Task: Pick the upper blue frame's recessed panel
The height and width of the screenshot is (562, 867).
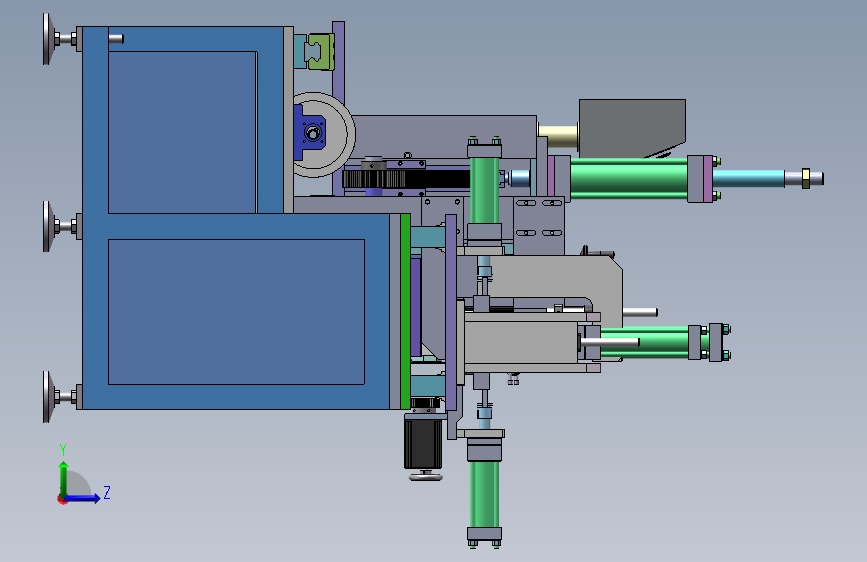Action: 182,132
